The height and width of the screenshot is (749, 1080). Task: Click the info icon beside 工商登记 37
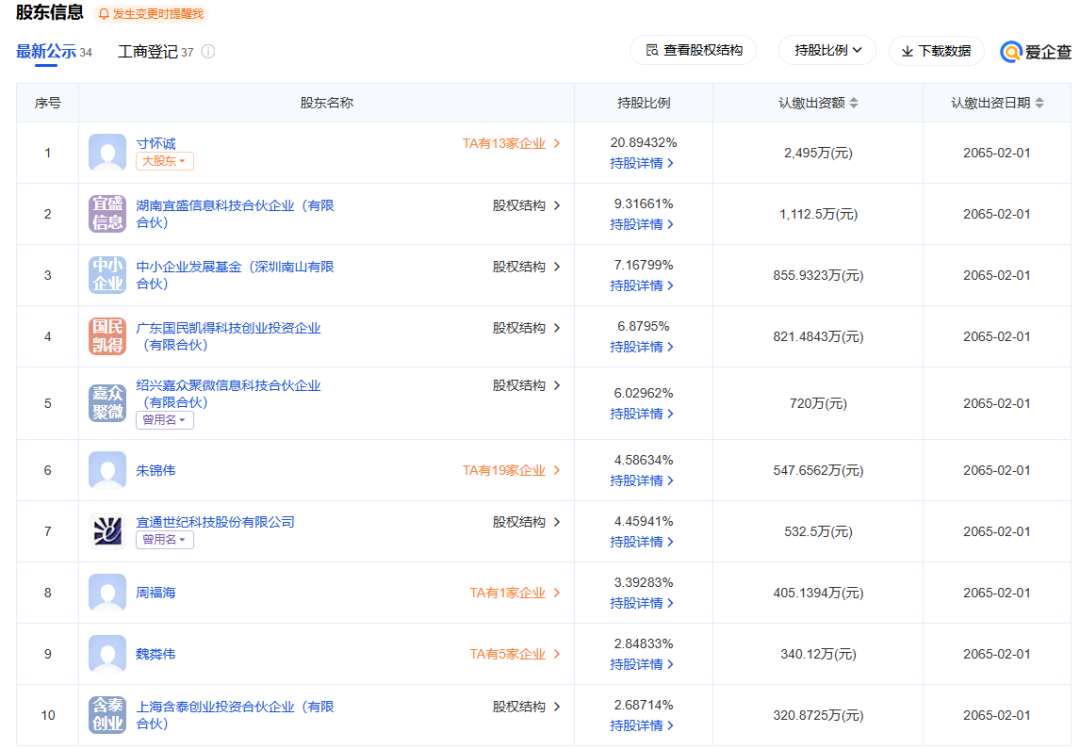pyautogui.click(x=208, y=52)
